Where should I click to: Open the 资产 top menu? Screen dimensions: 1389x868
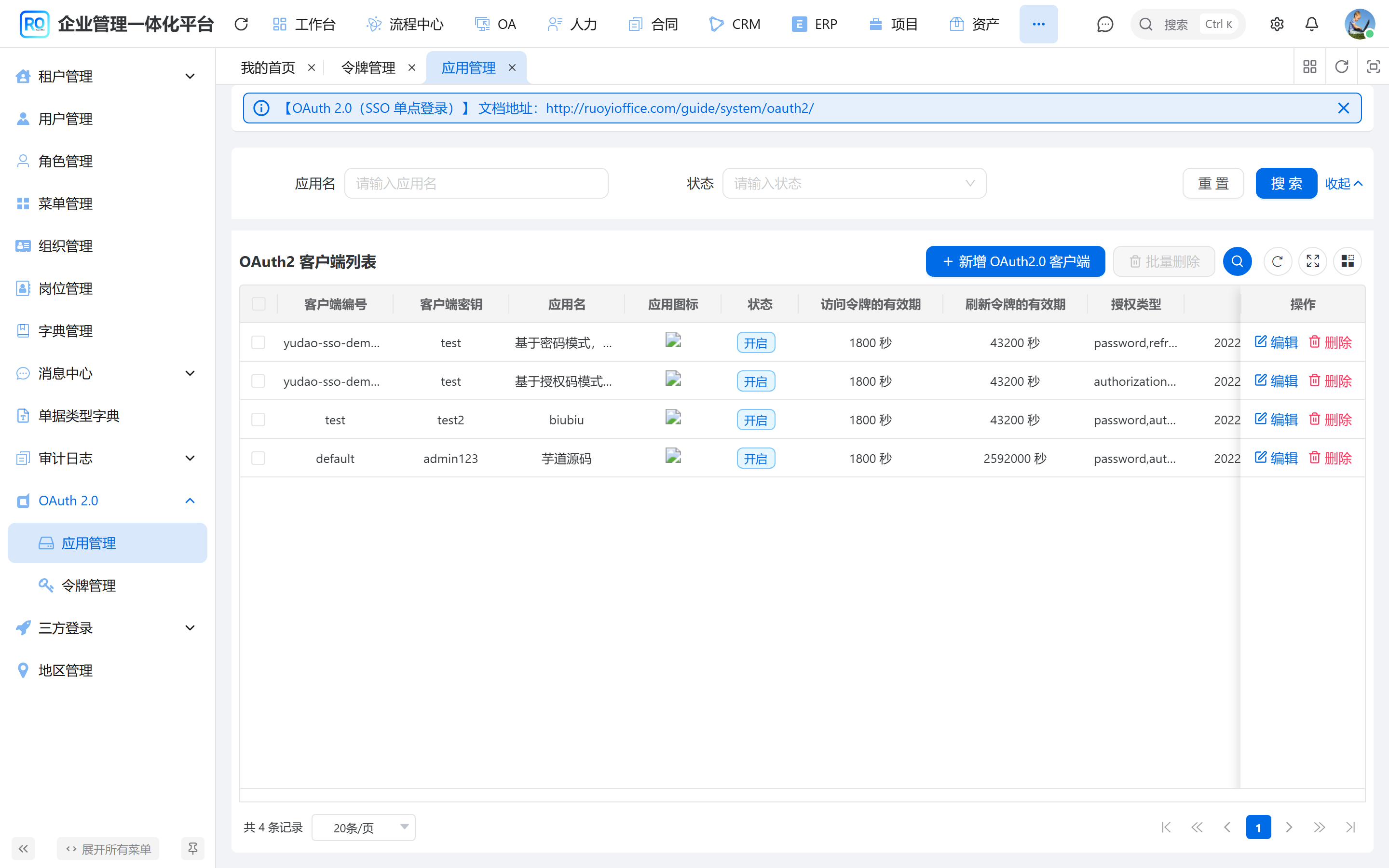pos(974,24)
